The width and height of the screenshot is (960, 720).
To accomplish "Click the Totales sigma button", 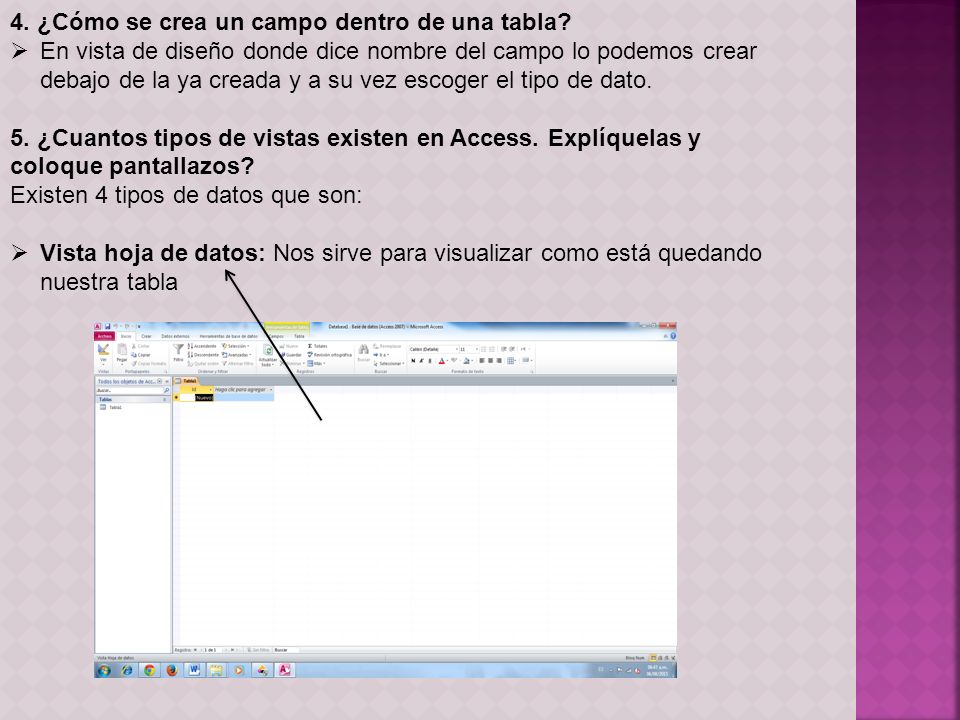I will tap(317, 347).
